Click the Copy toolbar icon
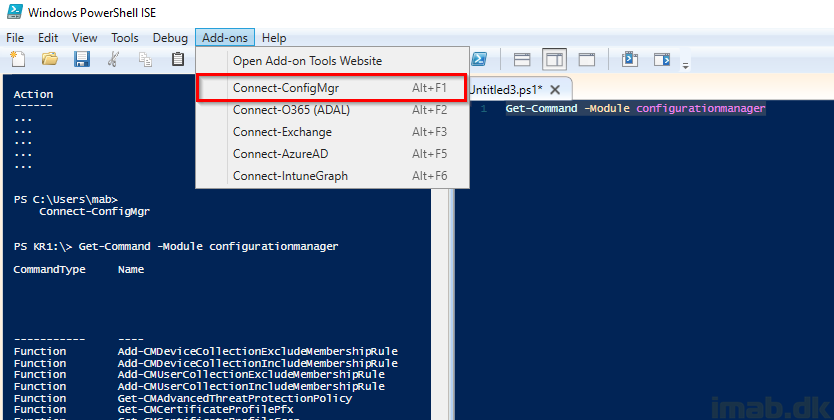 point(145,59)
